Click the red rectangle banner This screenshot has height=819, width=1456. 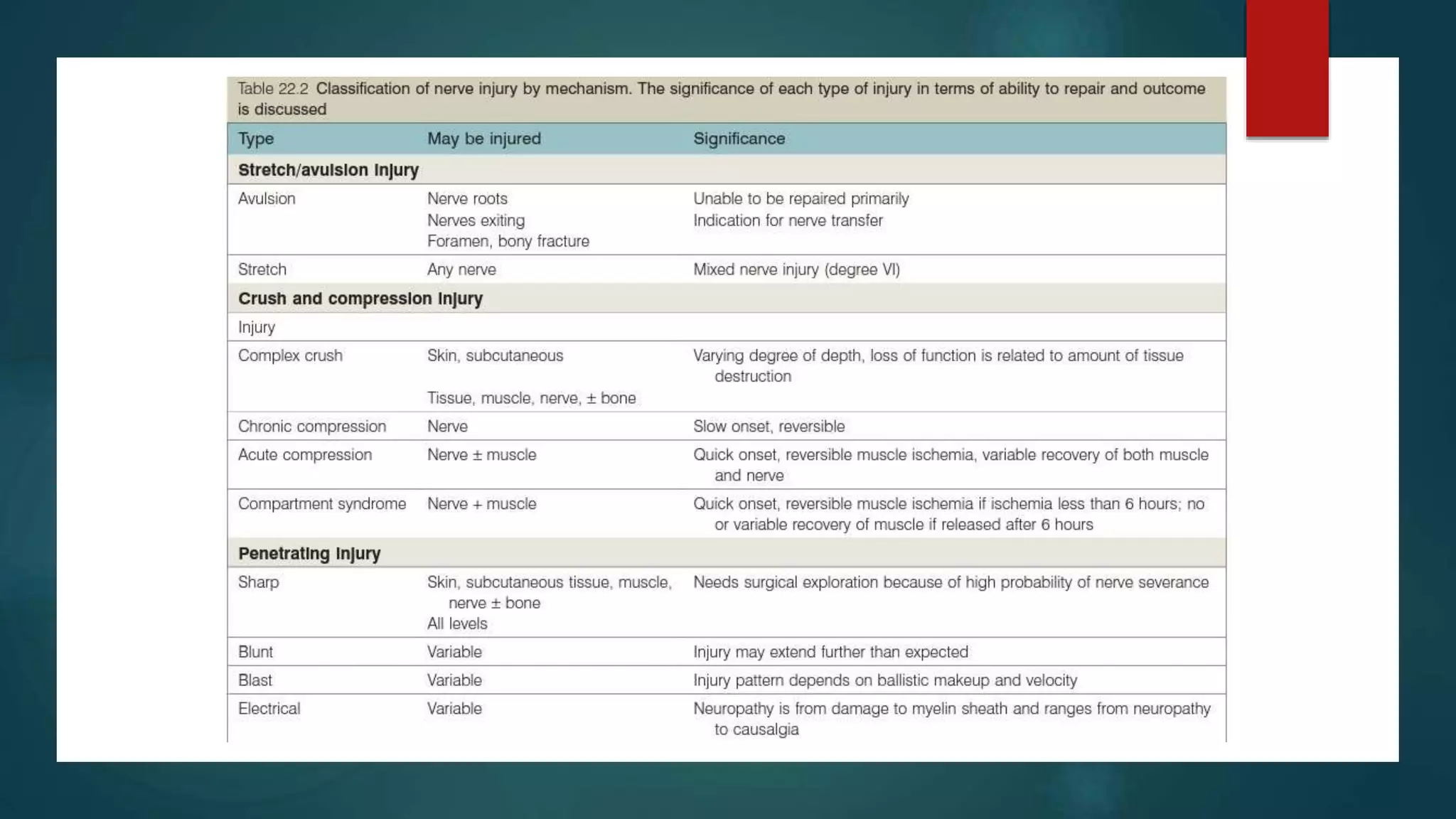click(x=1287, y=68)
